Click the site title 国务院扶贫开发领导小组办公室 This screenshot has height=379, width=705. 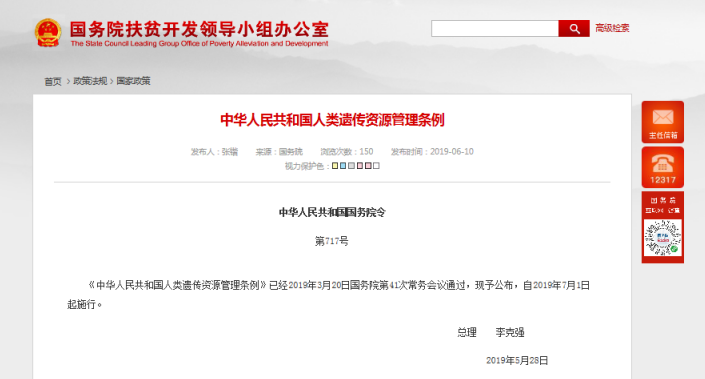click(x=199, y=30)
